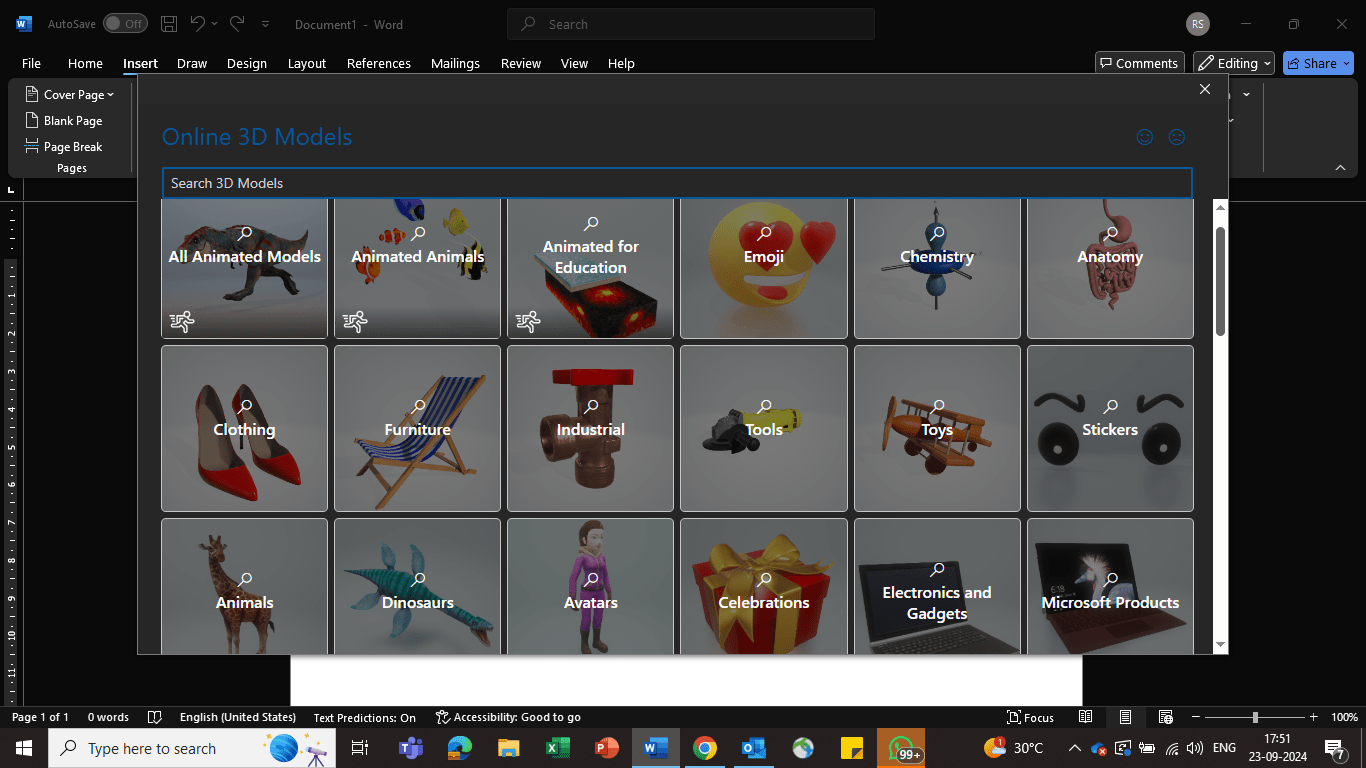Switch to the Design tab
Viewport: 1366px width, 768px height.
click(x=247, y=63)
